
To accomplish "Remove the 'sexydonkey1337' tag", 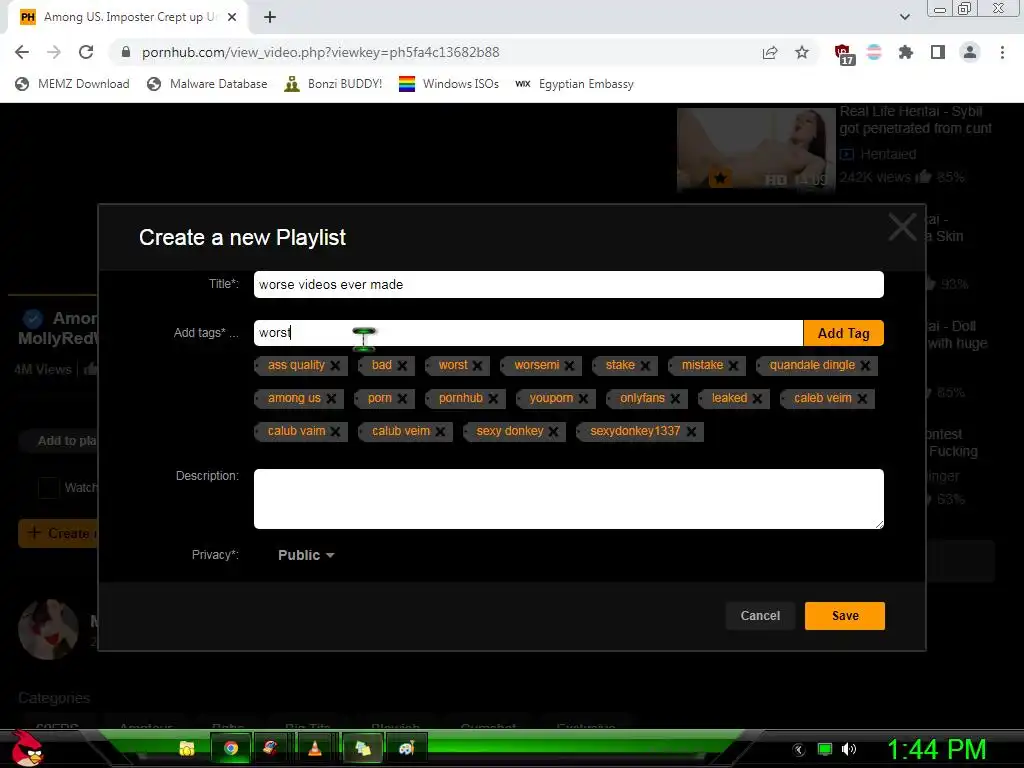I will tap(691, 432).
